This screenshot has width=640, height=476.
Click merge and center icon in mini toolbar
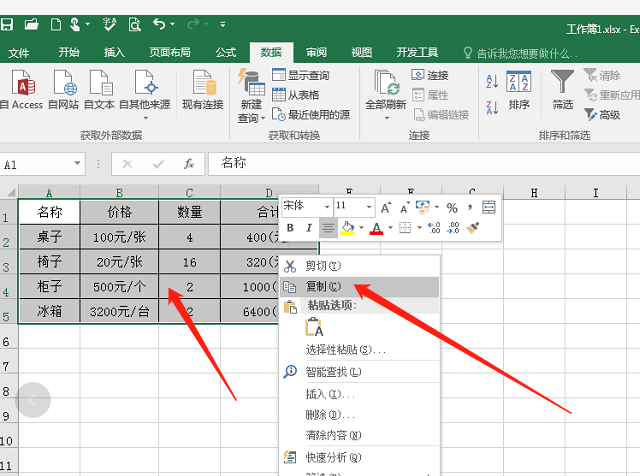[x=489, y=207]
